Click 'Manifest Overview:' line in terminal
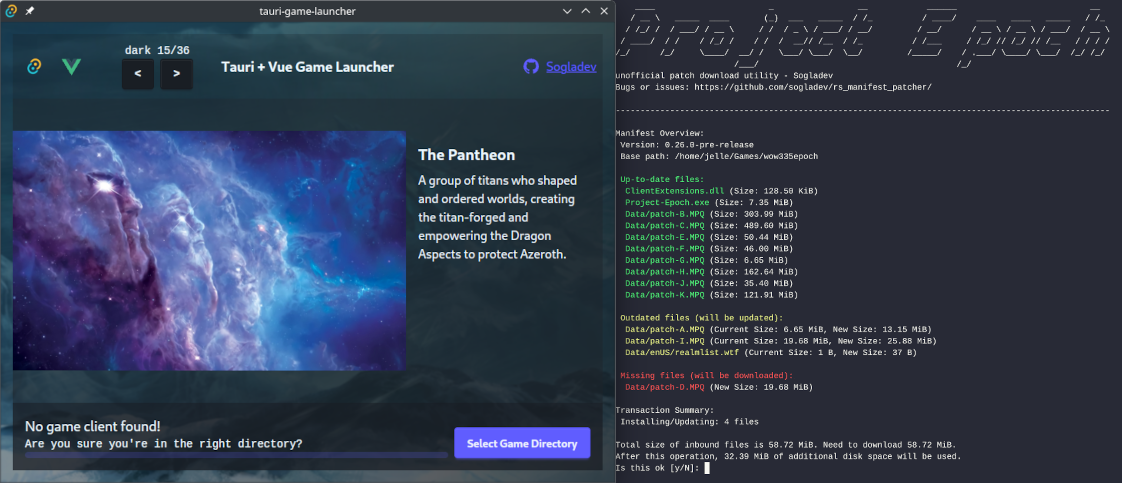Image resolution: width=1122 pixels, height=483 pixels. tap(660, 133)
